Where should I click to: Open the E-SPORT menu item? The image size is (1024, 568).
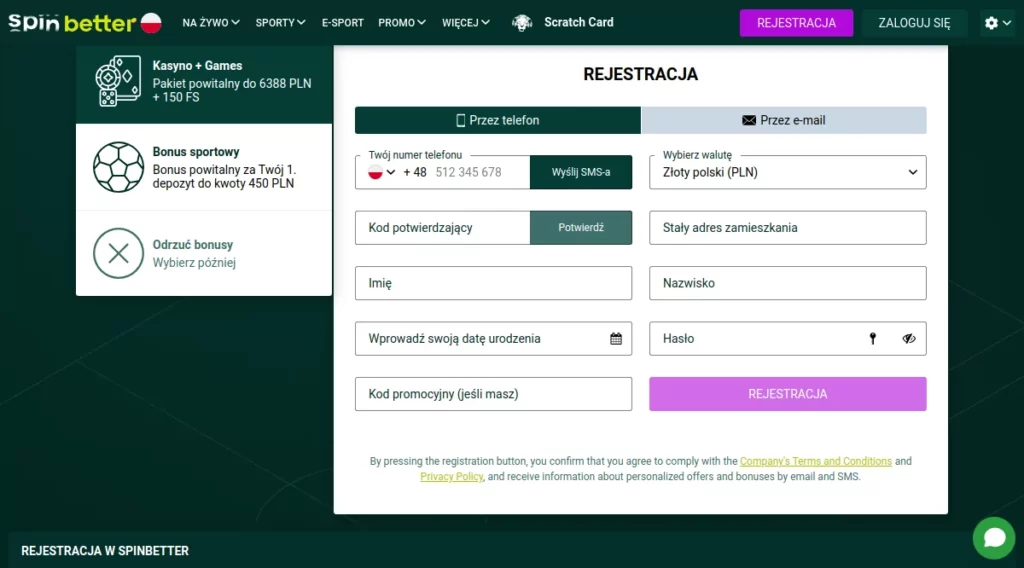[343, 22]
